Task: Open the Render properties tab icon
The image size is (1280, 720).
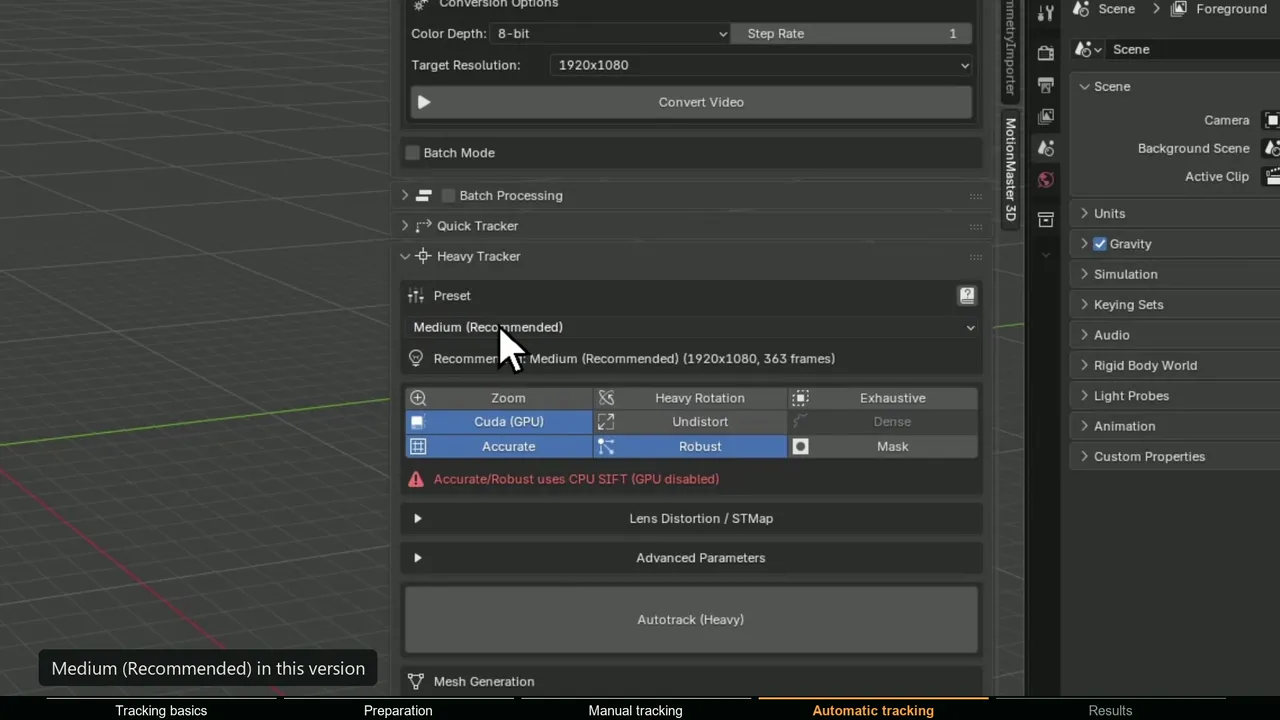Action: pyautogui.click(x=1045, y=53)
